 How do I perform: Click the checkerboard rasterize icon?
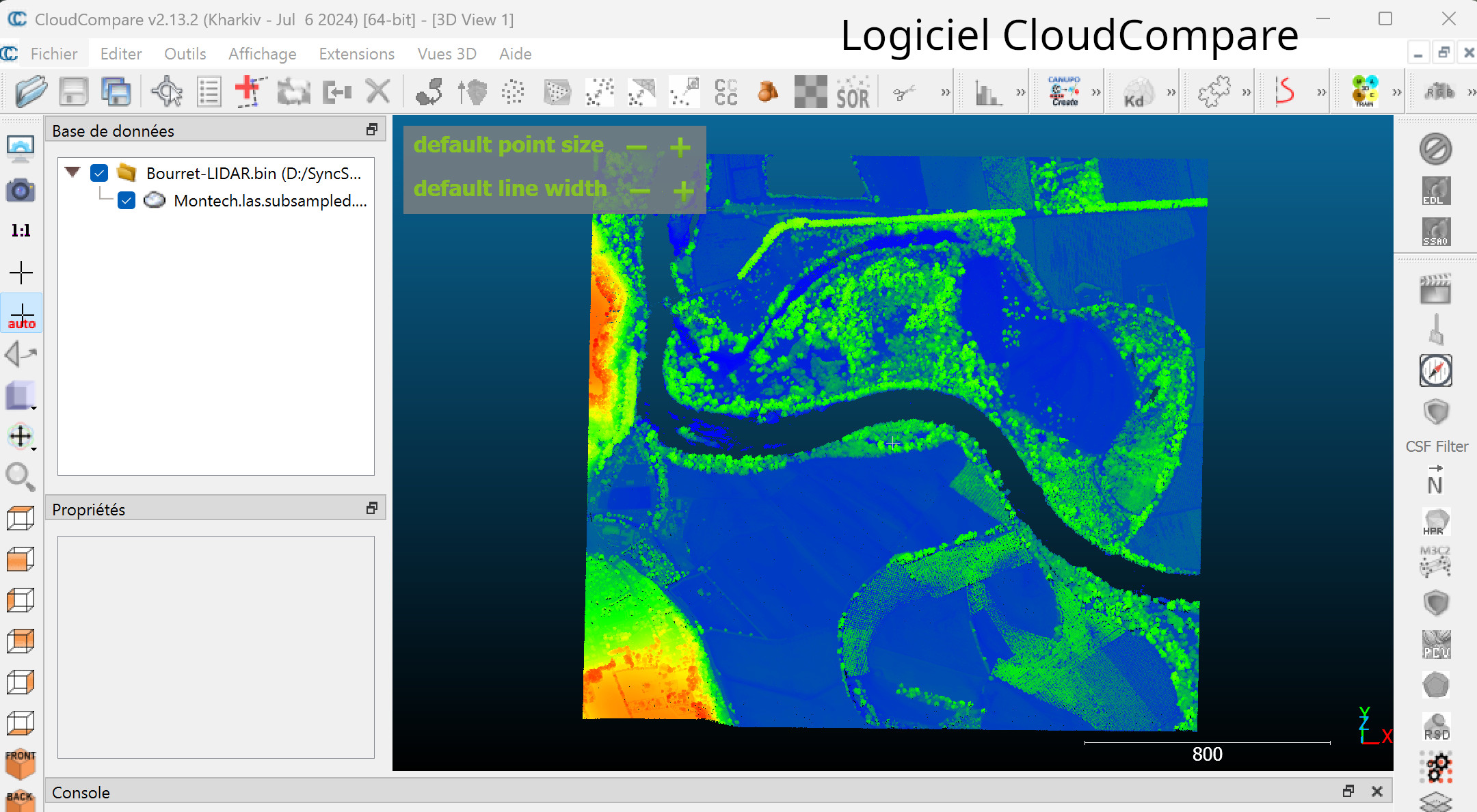810,92
